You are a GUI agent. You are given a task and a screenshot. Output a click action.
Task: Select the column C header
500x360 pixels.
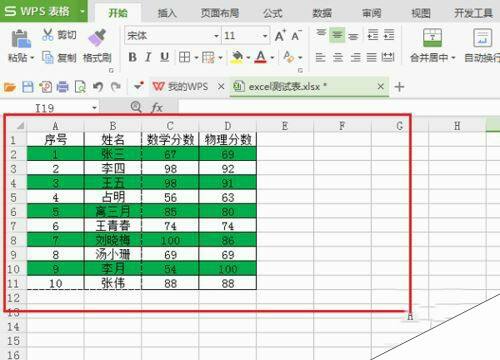click(170, 126)
